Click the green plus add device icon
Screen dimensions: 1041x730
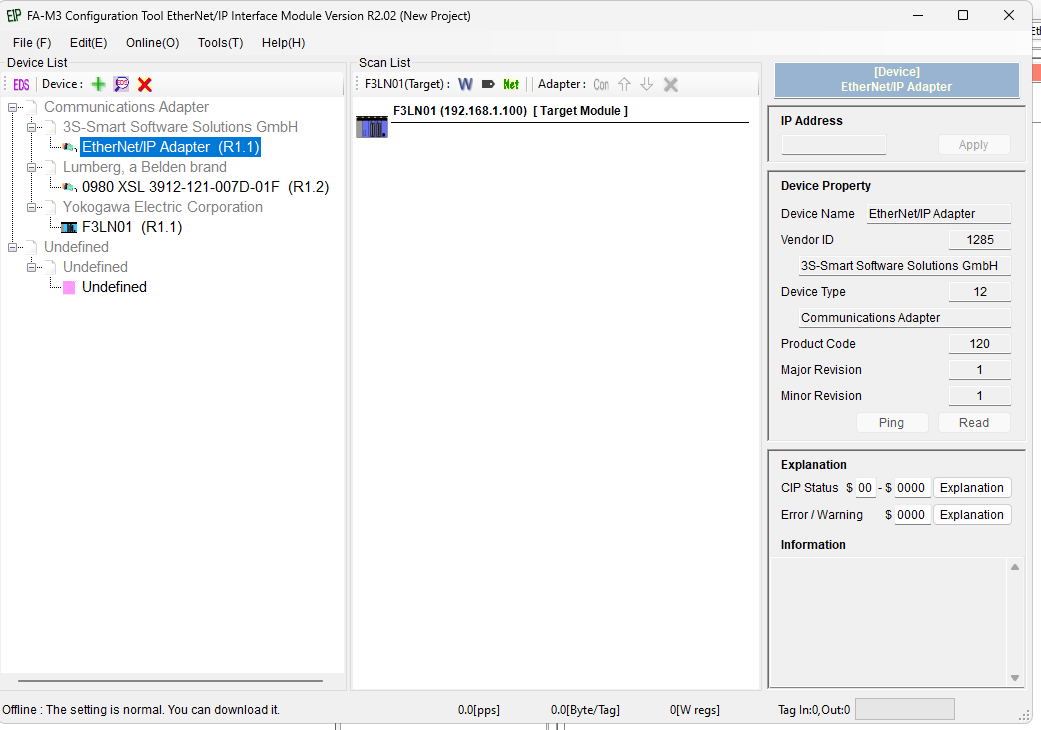(x=98, y=84)
